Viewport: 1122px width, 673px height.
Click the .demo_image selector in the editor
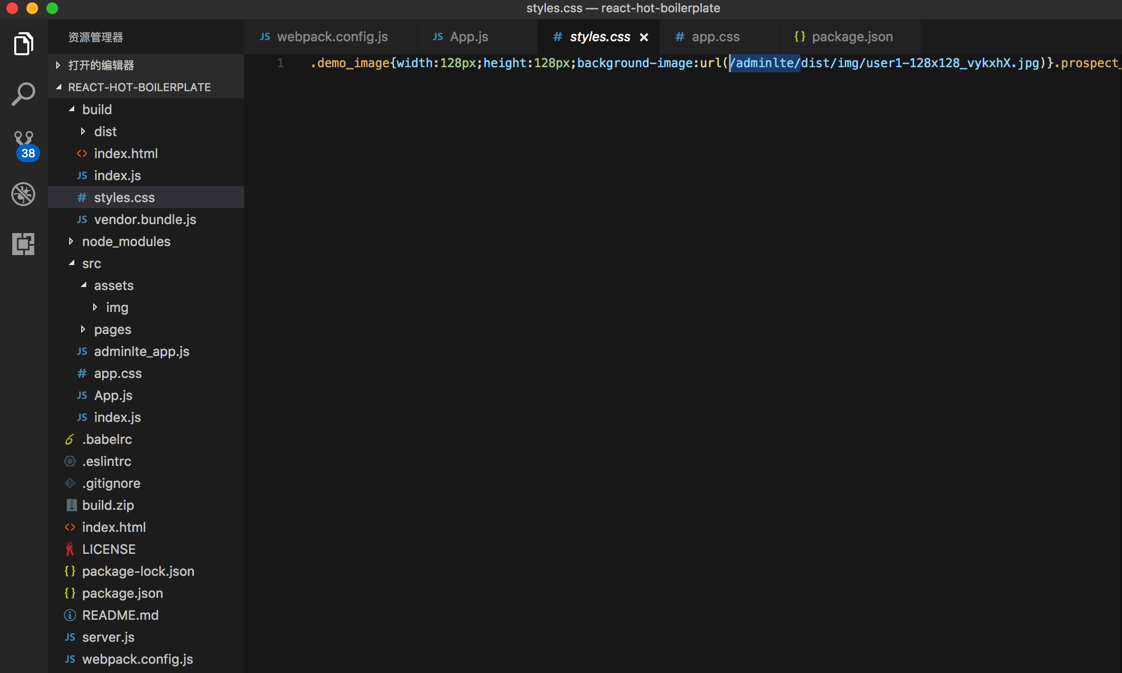tap(350, 63)
